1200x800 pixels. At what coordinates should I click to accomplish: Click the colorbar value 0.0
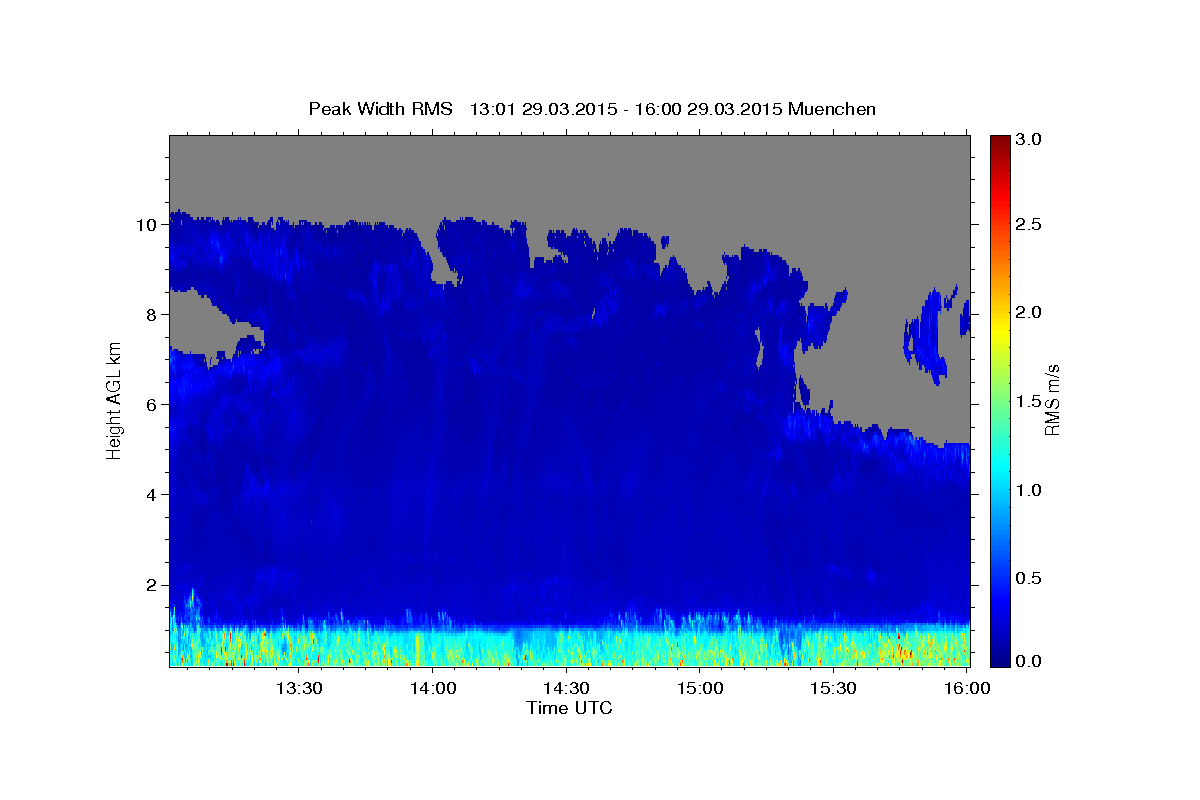click(1029, 661)
